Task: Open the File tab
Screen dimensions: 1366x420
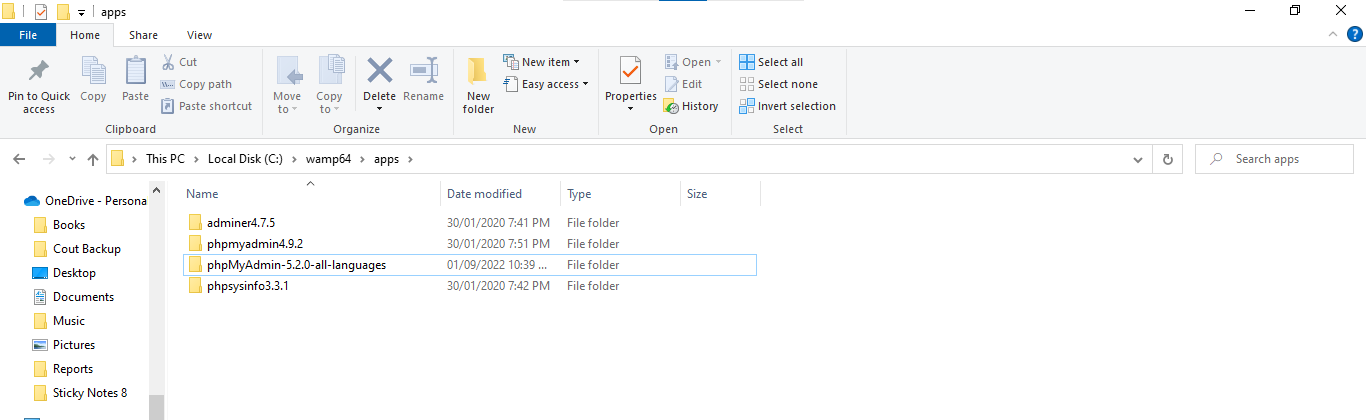Action: pos(28,35)
